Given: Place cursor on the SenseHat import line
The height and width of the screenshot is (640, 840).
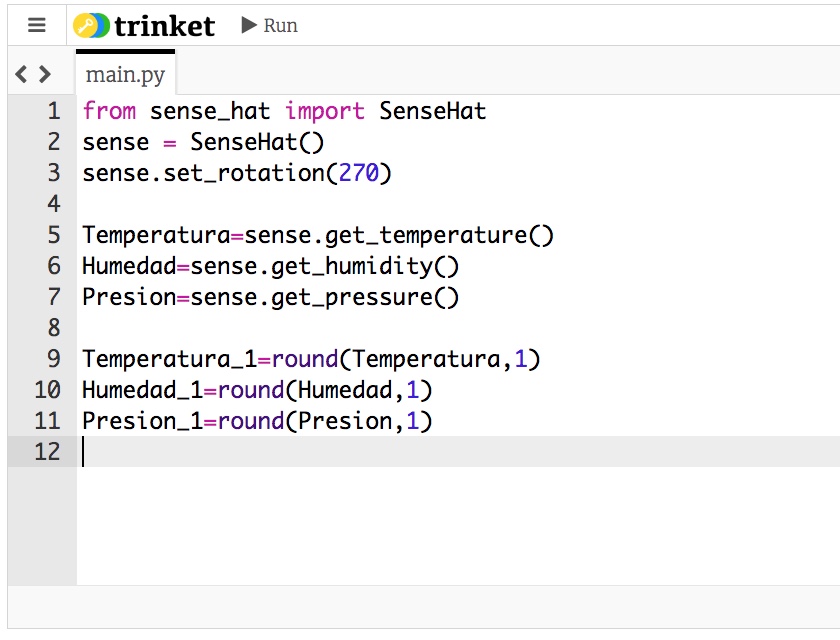Looking at the screenshot, I should (284, 111).
